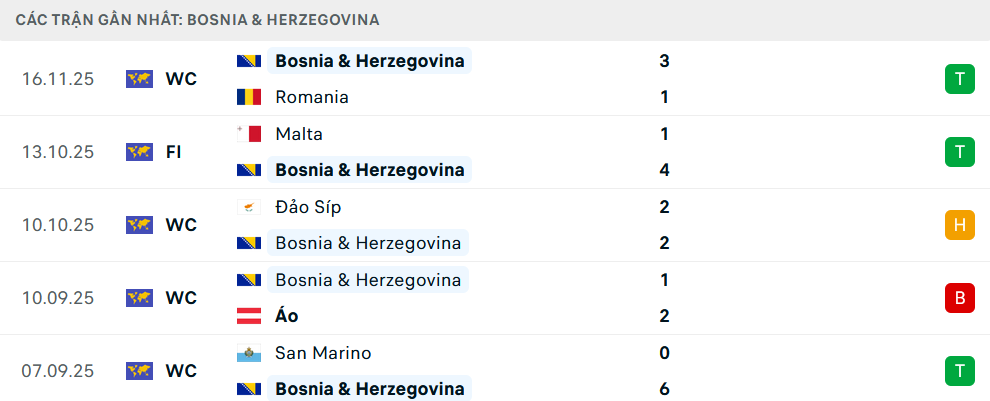This screenshot has width=990, height=401.
Task: Click the Austria flag beside Áo
Action: click(249, 316)
